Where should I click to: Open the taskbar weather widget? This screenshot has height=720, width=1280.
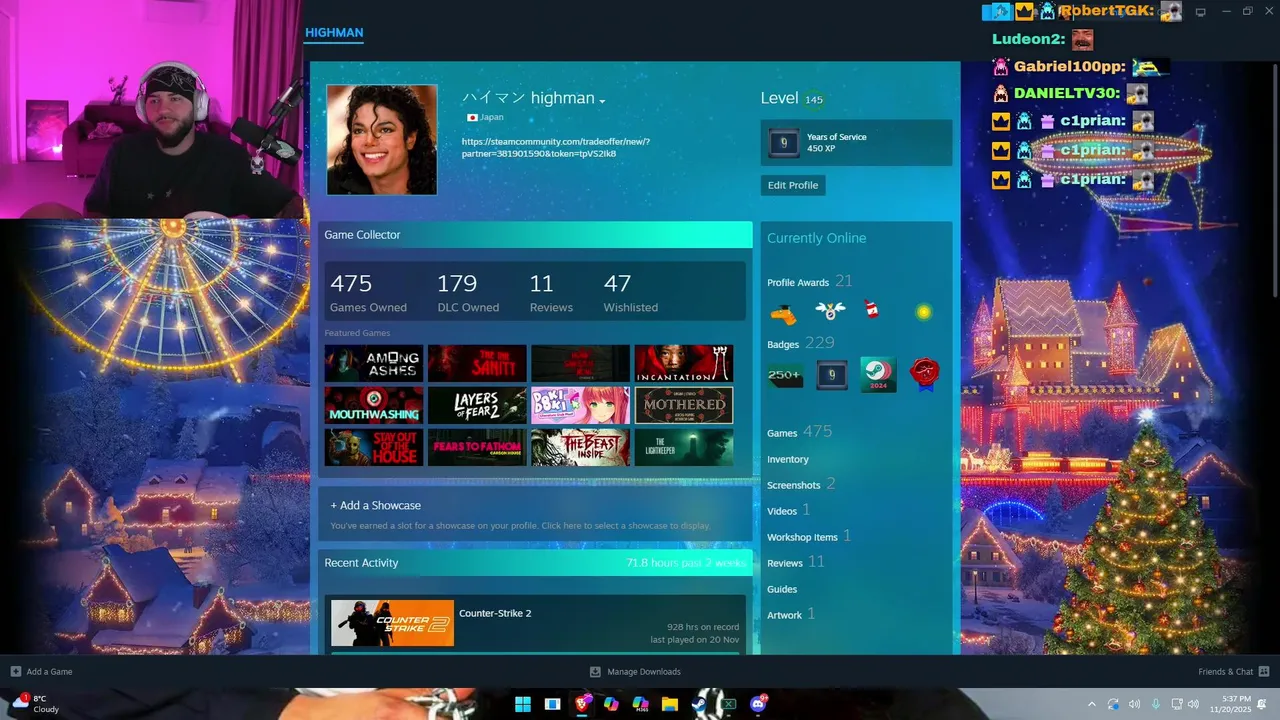pos(35,704)
